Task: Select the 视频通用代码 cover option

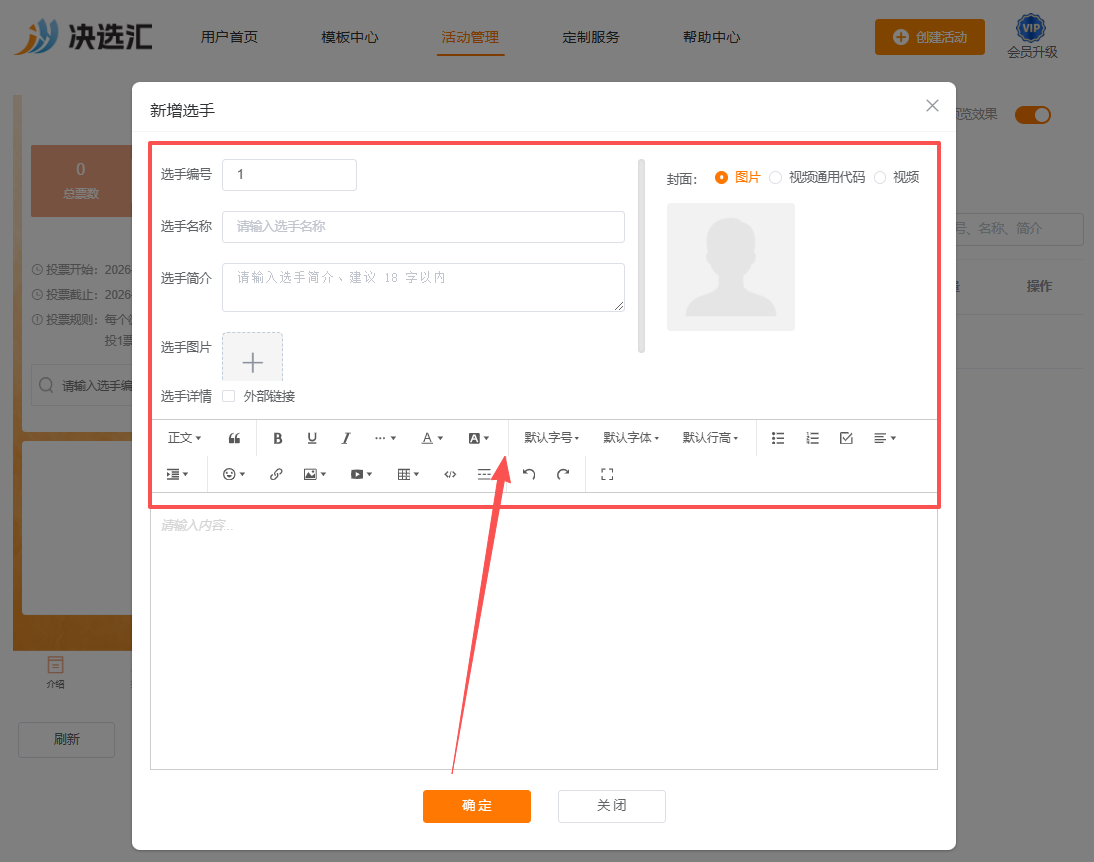Action: coord(817,177)
